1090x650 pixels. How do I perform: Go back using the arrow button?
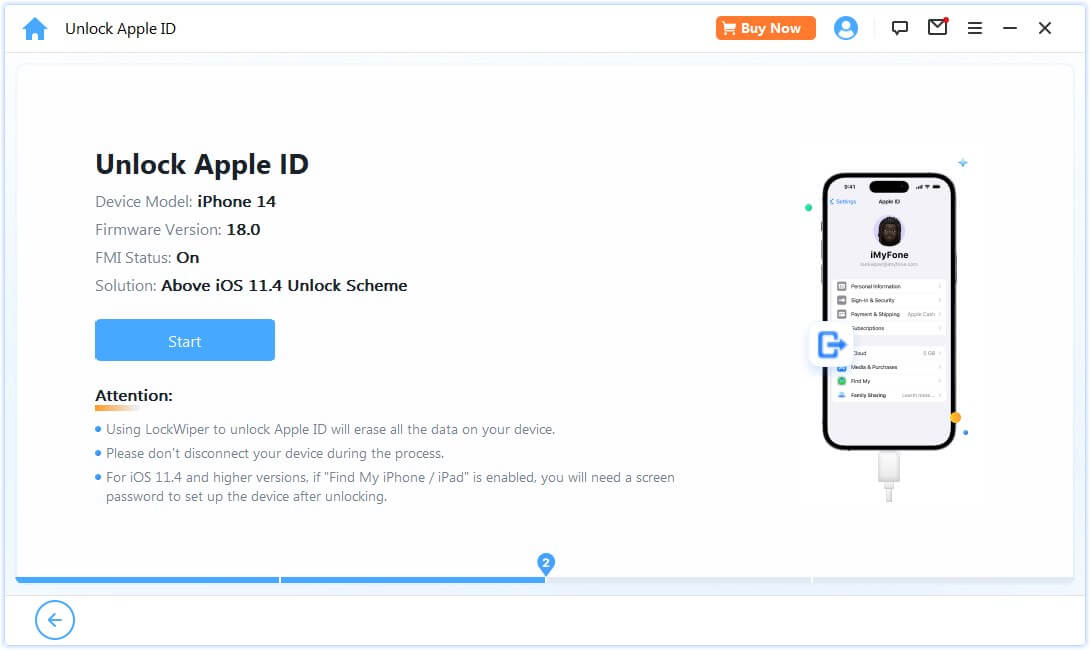[55, 619]
